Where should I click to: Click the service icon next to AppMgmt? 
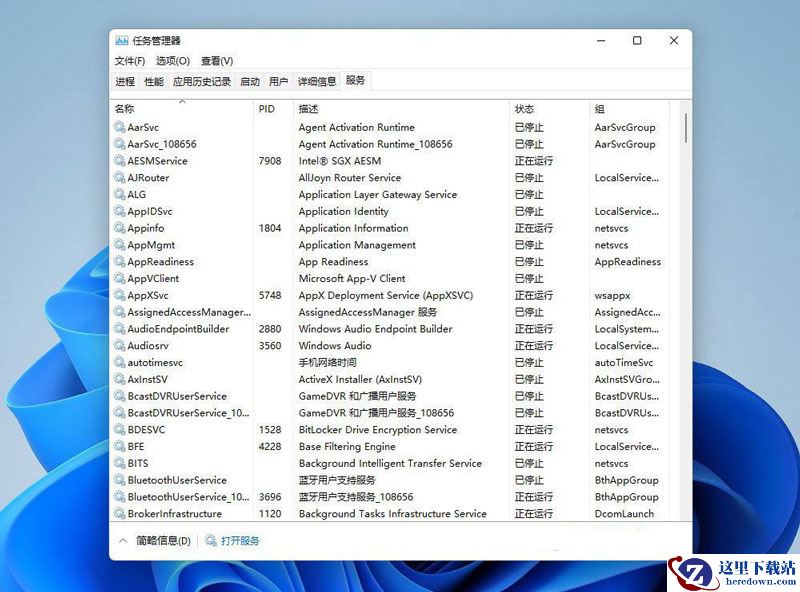(x=119, y=245)
